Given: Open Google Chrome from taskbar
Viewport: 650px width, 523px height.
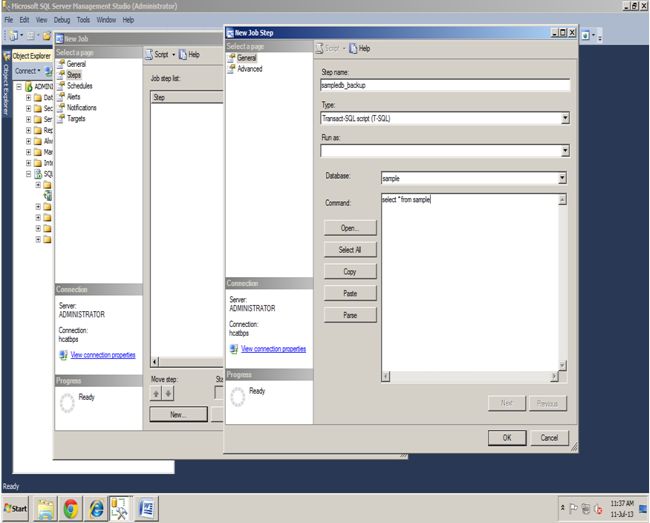Looking at the screenshot, I should (x=71, y=509).
